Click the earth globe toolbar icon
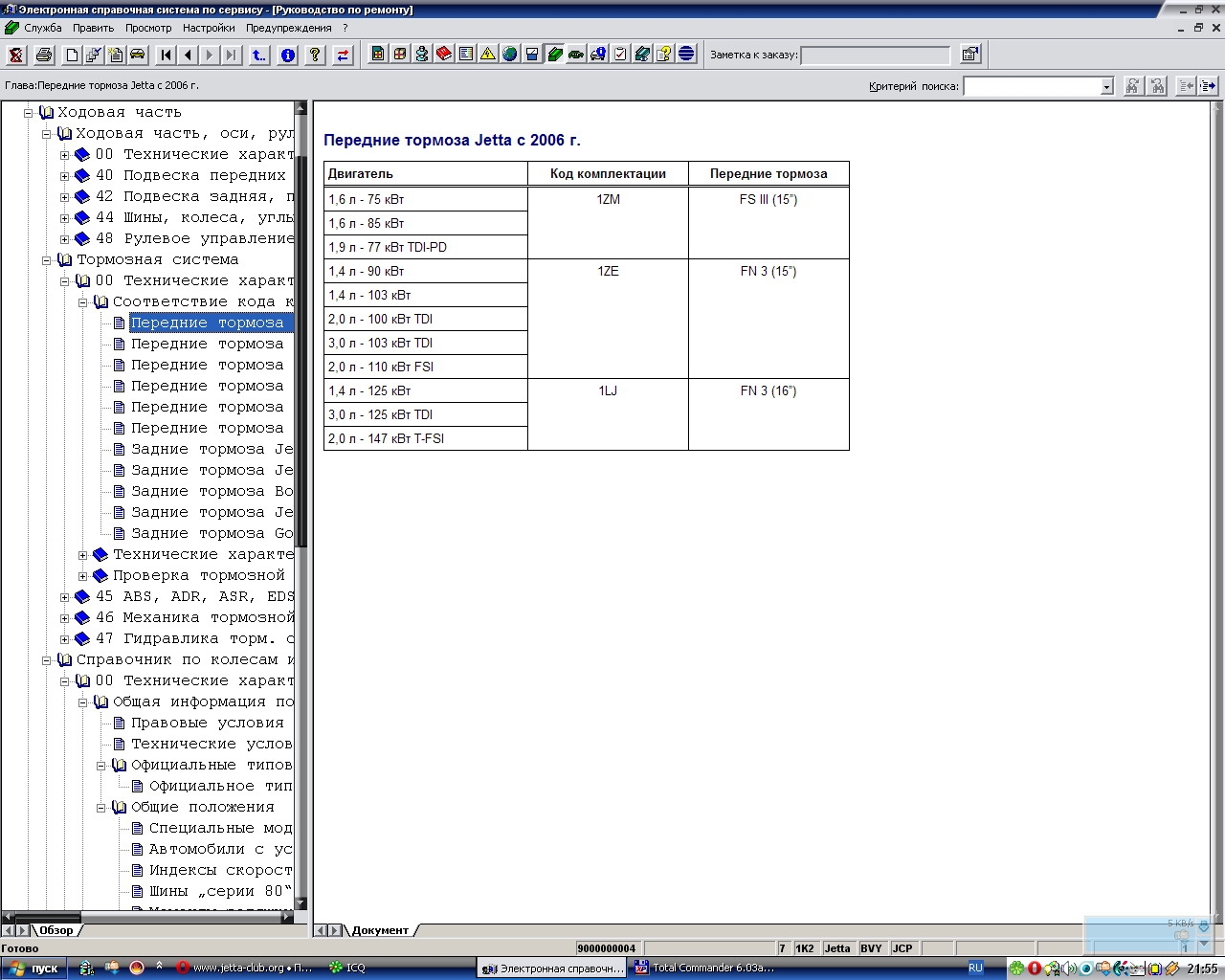This screenshot has width=1225, height=980. (510, 55)
